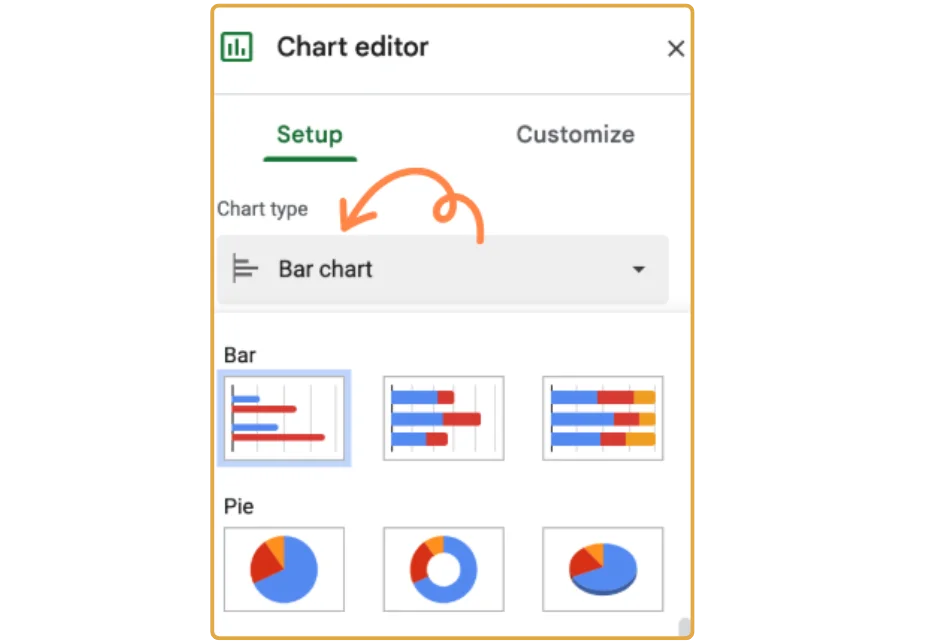Open the Bar chart type dropdown
This screenshot has height=644, width=929.
442,269
